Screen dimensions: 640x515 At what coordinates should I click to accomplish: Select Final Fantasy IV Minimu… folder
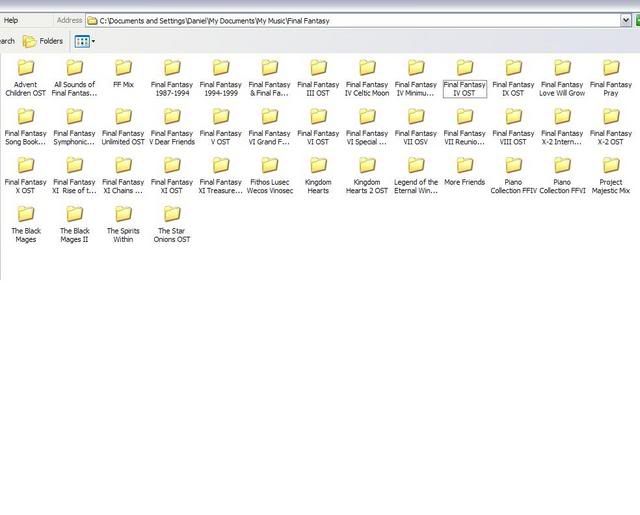click(416, 78)
